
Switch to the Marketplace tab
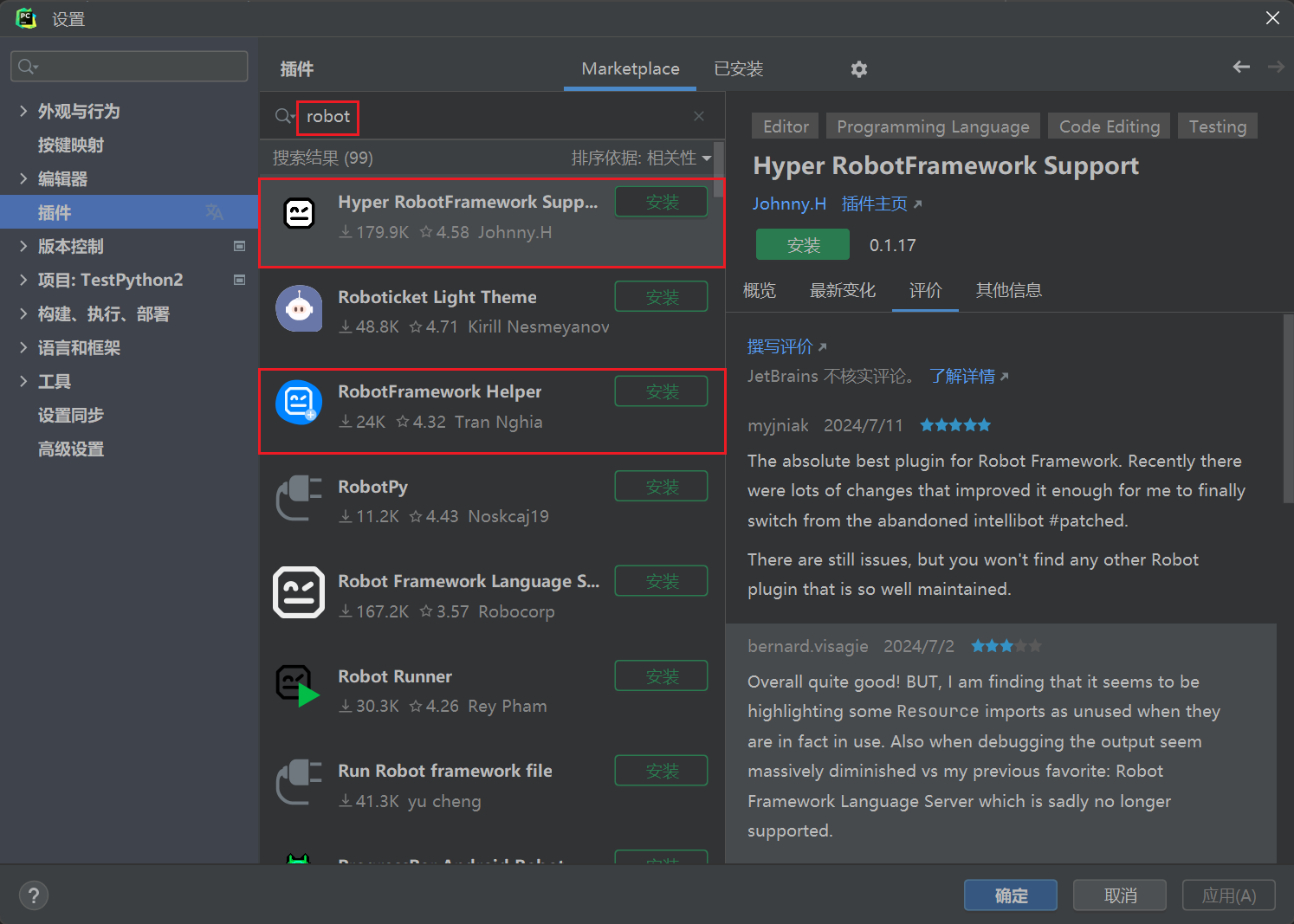(630, 68)
